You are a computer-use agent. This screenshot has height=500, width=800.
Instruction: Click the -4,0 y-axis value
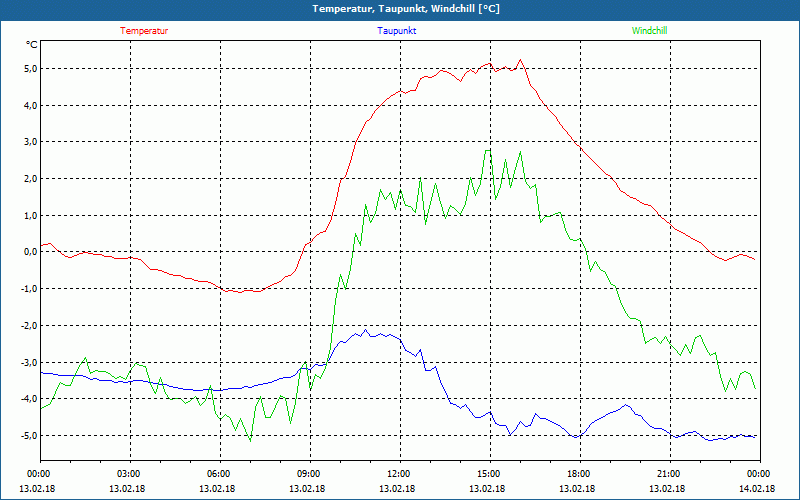(x=29, y=398)
